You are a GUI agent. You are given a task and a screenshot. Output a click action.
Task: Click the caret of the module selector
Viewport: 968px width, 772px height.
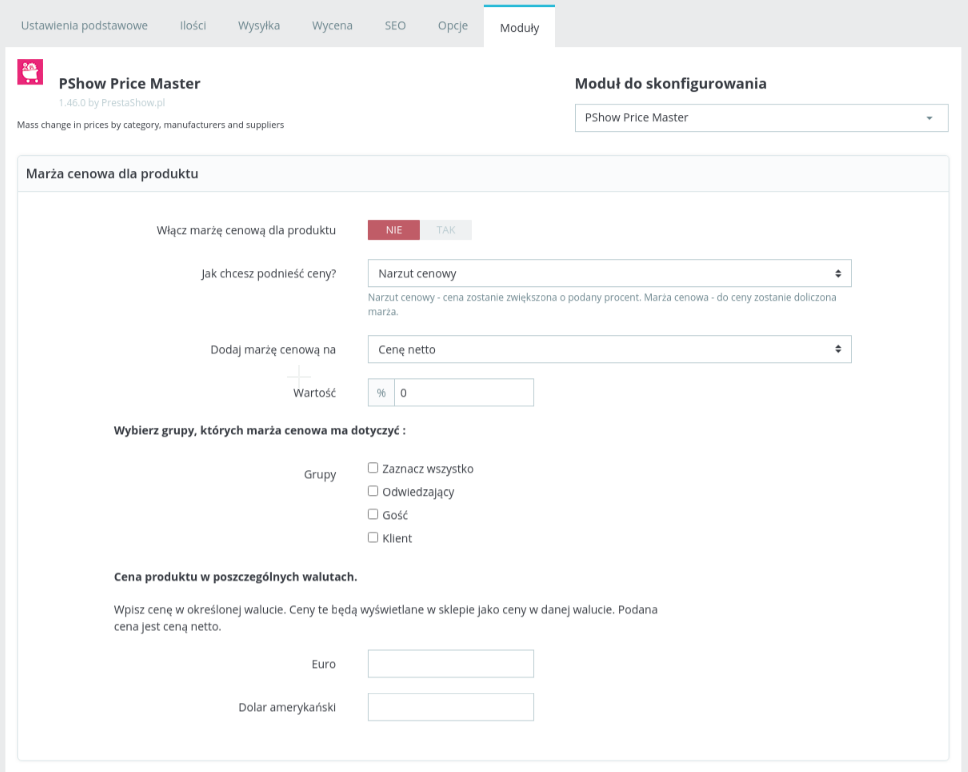(x=929, y=118)
